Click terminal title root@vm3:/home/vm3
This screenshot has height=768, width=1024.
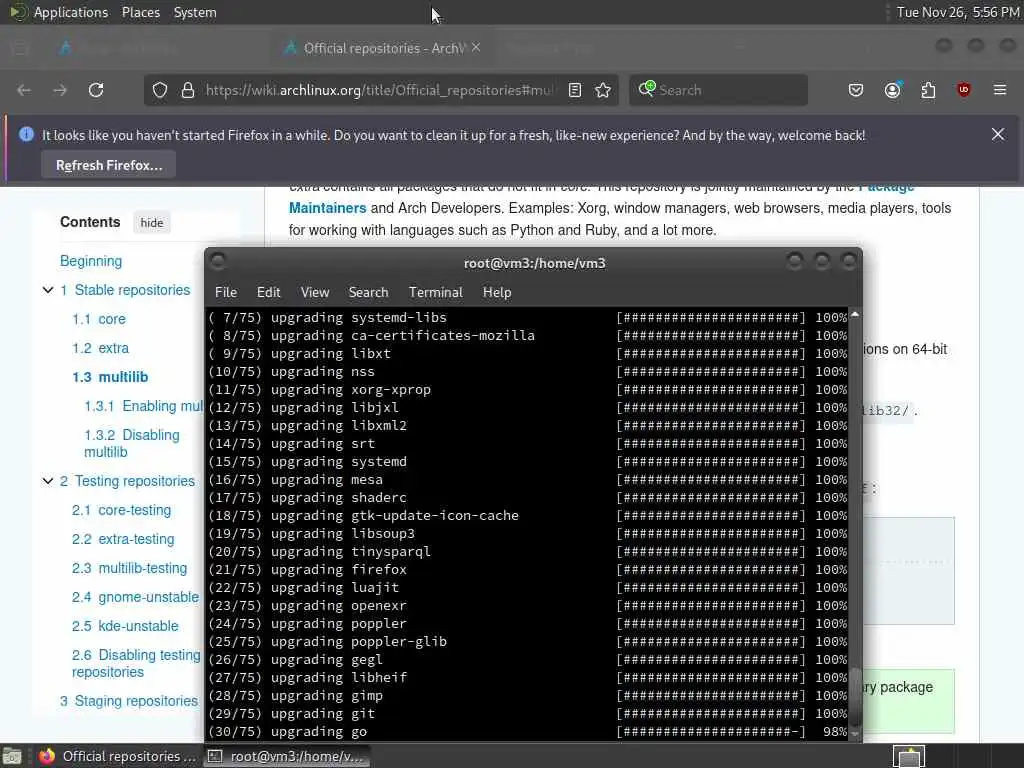point(534,263)
